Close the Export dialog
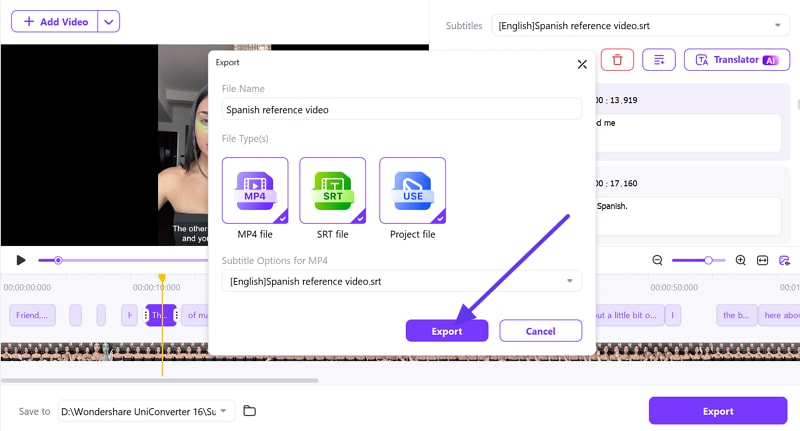This screenshot has height=431, width=800. [x=582, y=64]
